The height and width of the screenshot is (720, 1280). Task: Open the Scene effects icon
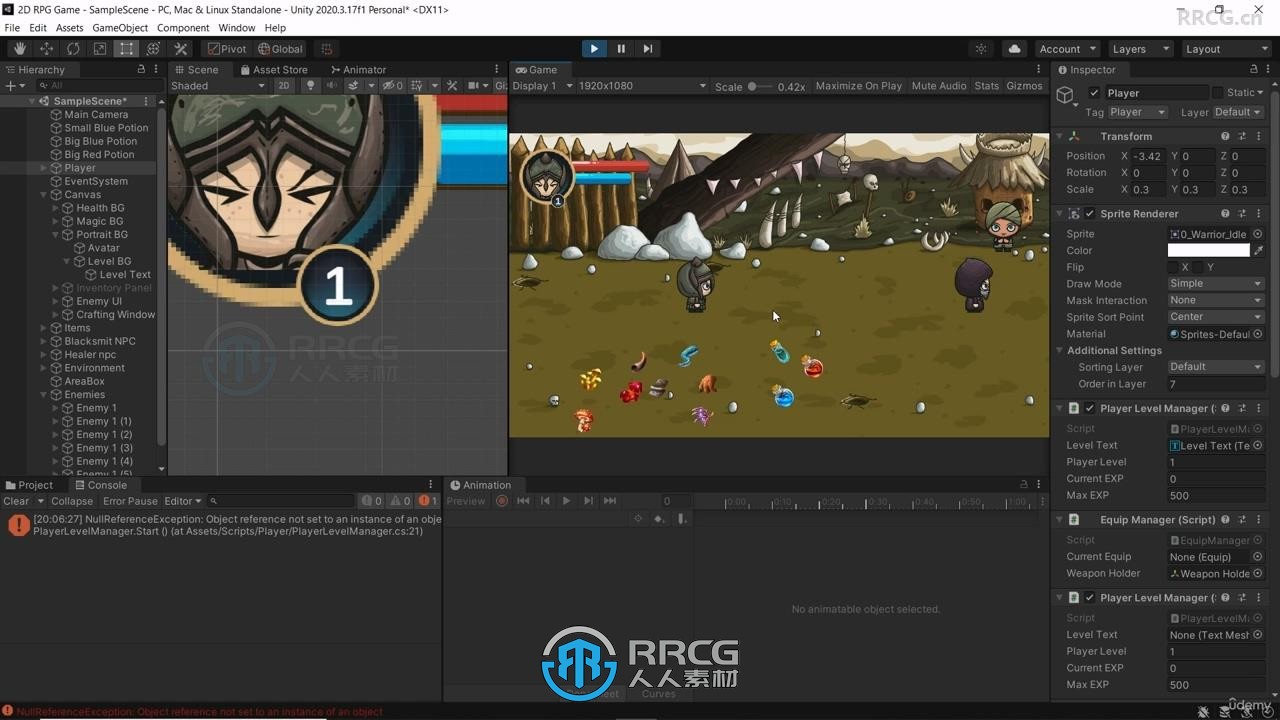coord(353,86)
